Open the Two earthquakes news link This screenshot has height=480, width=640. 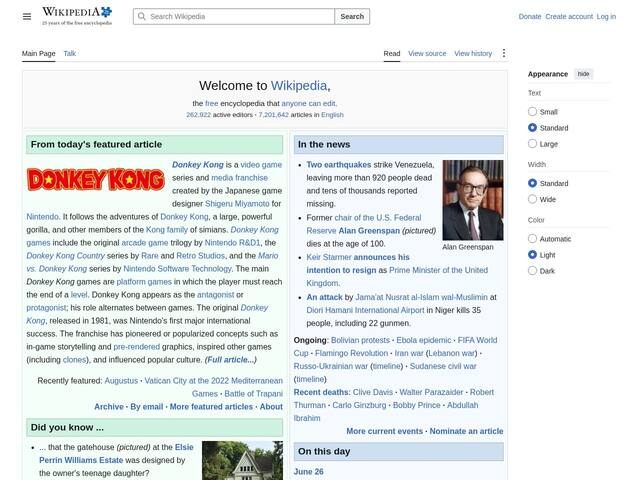click(339, 164)
